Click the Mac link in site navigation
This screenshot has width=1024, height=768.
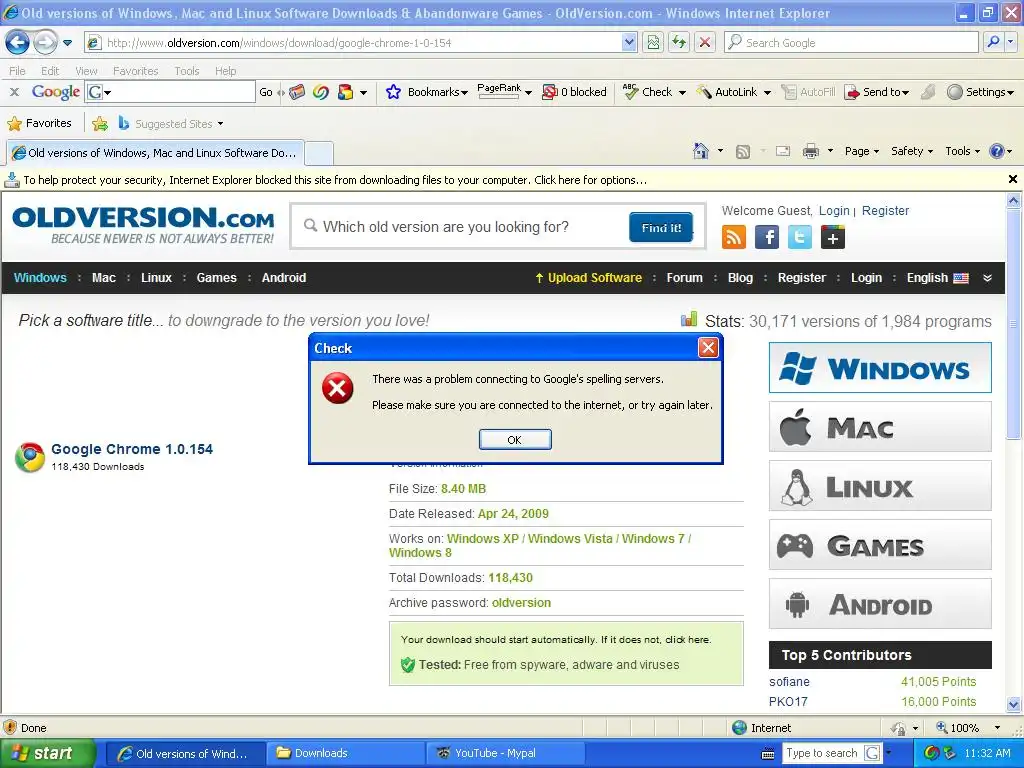(x=103, y=278)
